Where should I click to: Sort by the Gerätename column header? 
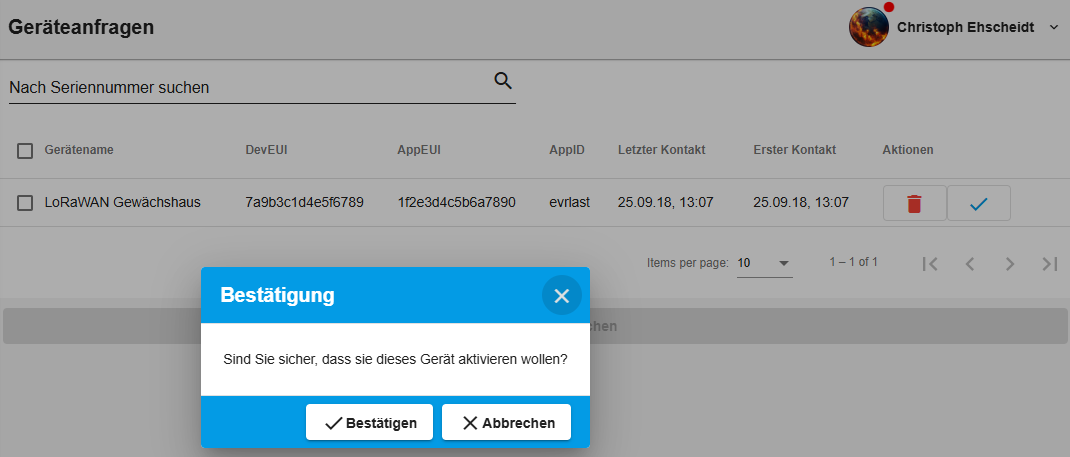click(x=79, y=150)
